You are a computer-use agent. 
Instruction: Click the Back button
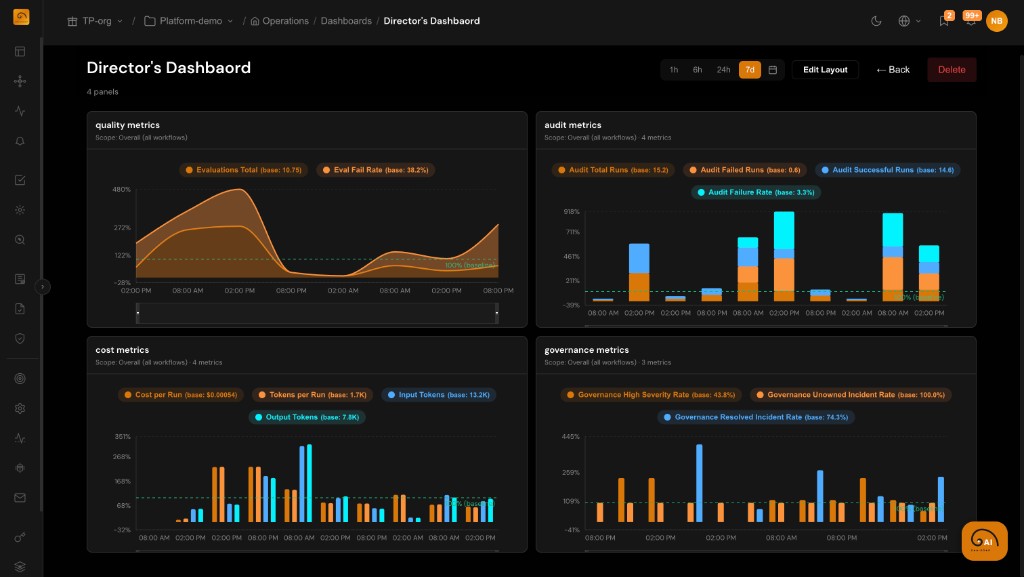click(x=893, y=70)
